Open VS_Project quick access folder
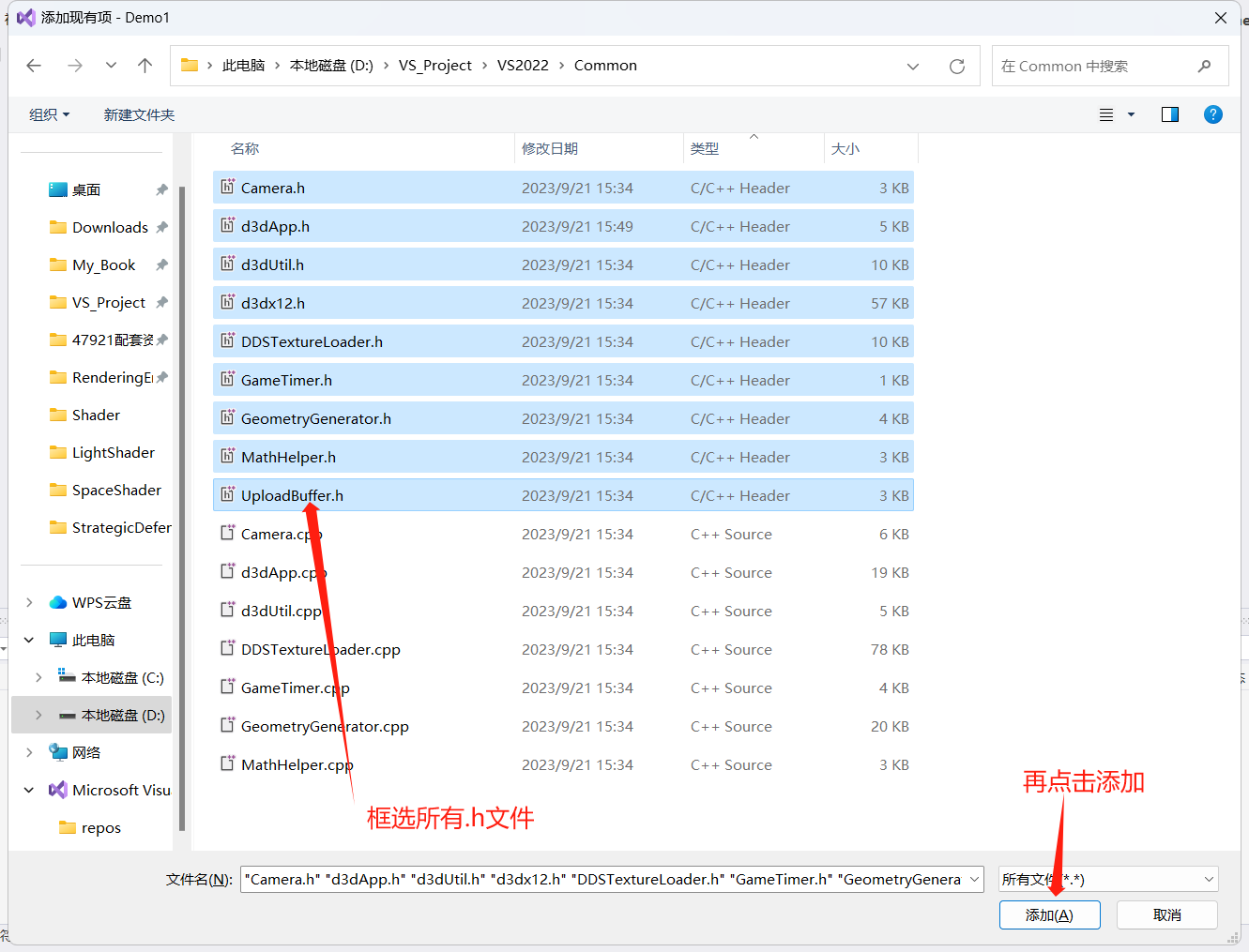 (x=109, y=302)
